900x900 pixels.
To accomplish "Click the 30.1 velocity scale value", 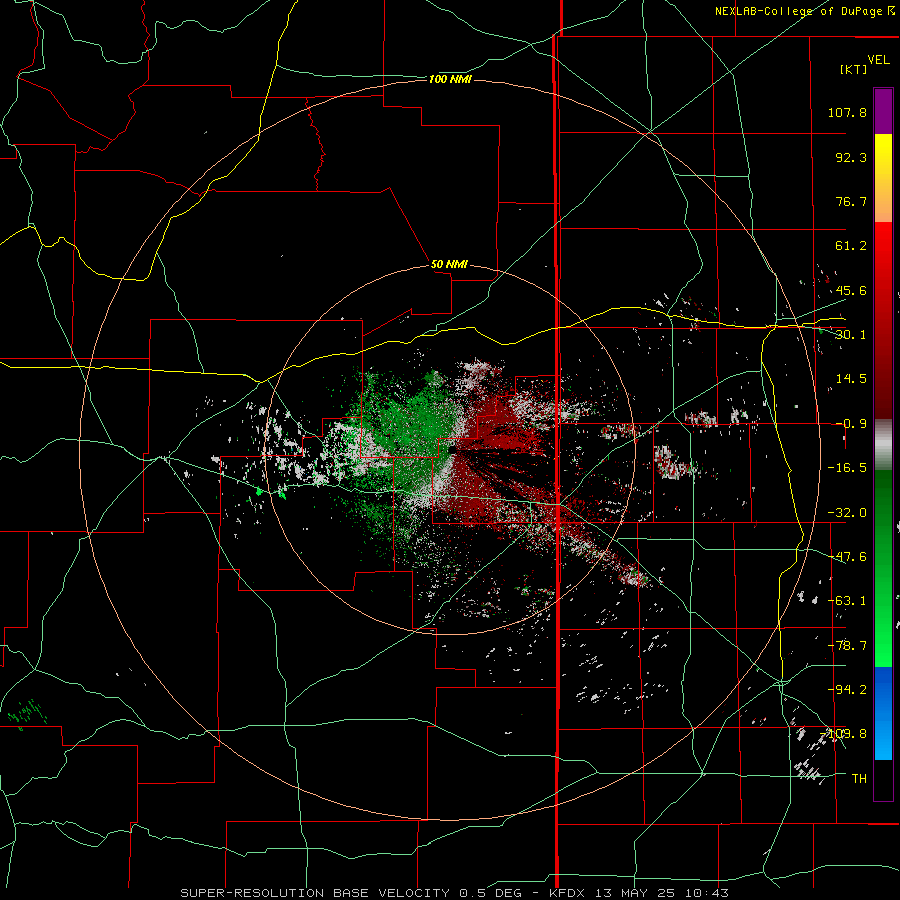I will pos(851,335).
